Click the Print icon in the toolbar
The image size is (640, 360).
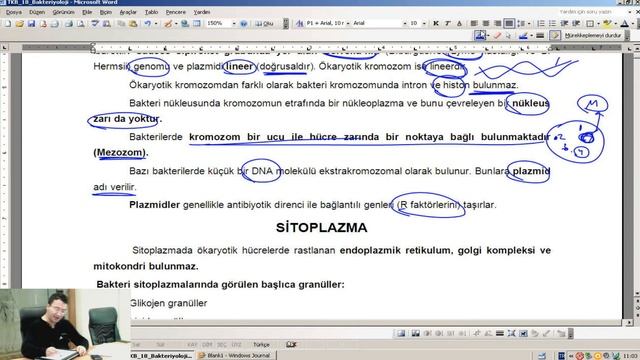[x=69, y=24]
